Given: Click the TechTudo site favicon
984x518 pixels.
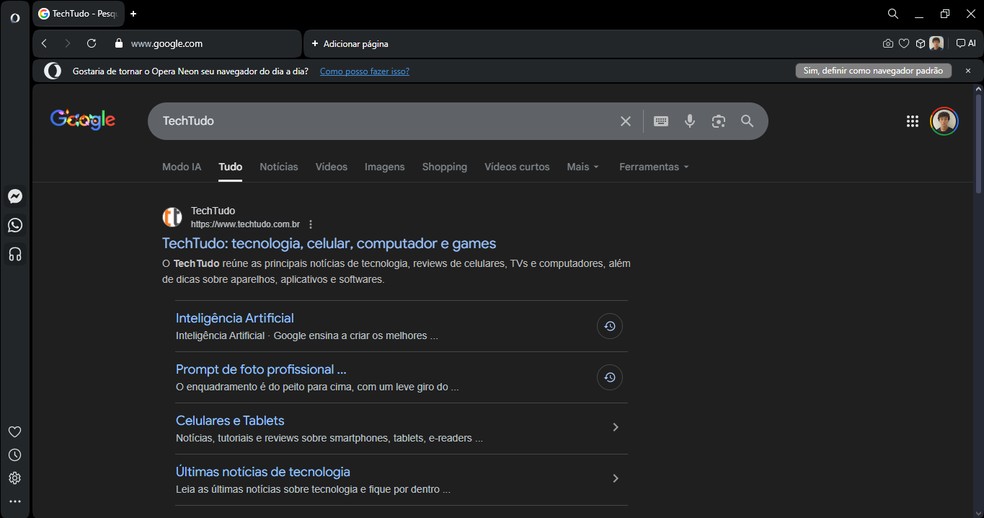Looking at the screenshot, I should pos(173,217).
